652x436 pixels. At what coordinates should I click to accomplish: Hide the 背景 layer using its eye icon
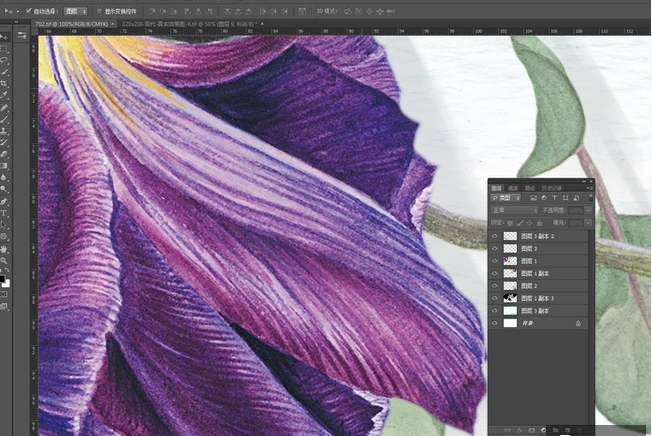[494, 324]
